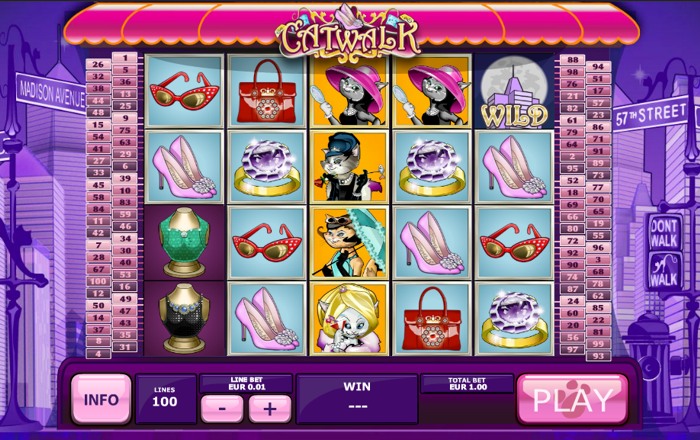Click pink heels in bottom of second reel
The image size is (700, 440).
[x=267, y=319]
